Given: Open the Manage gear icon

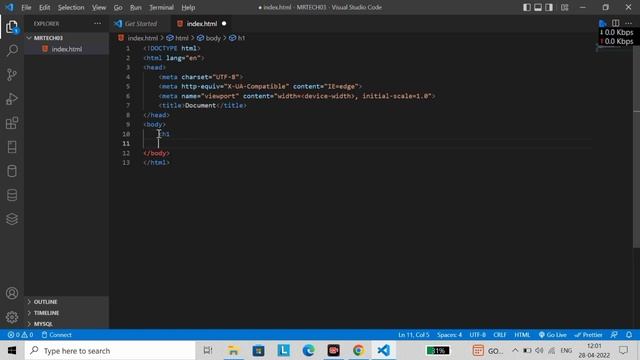Looking at the screenshot, I should tap(12, 317).
